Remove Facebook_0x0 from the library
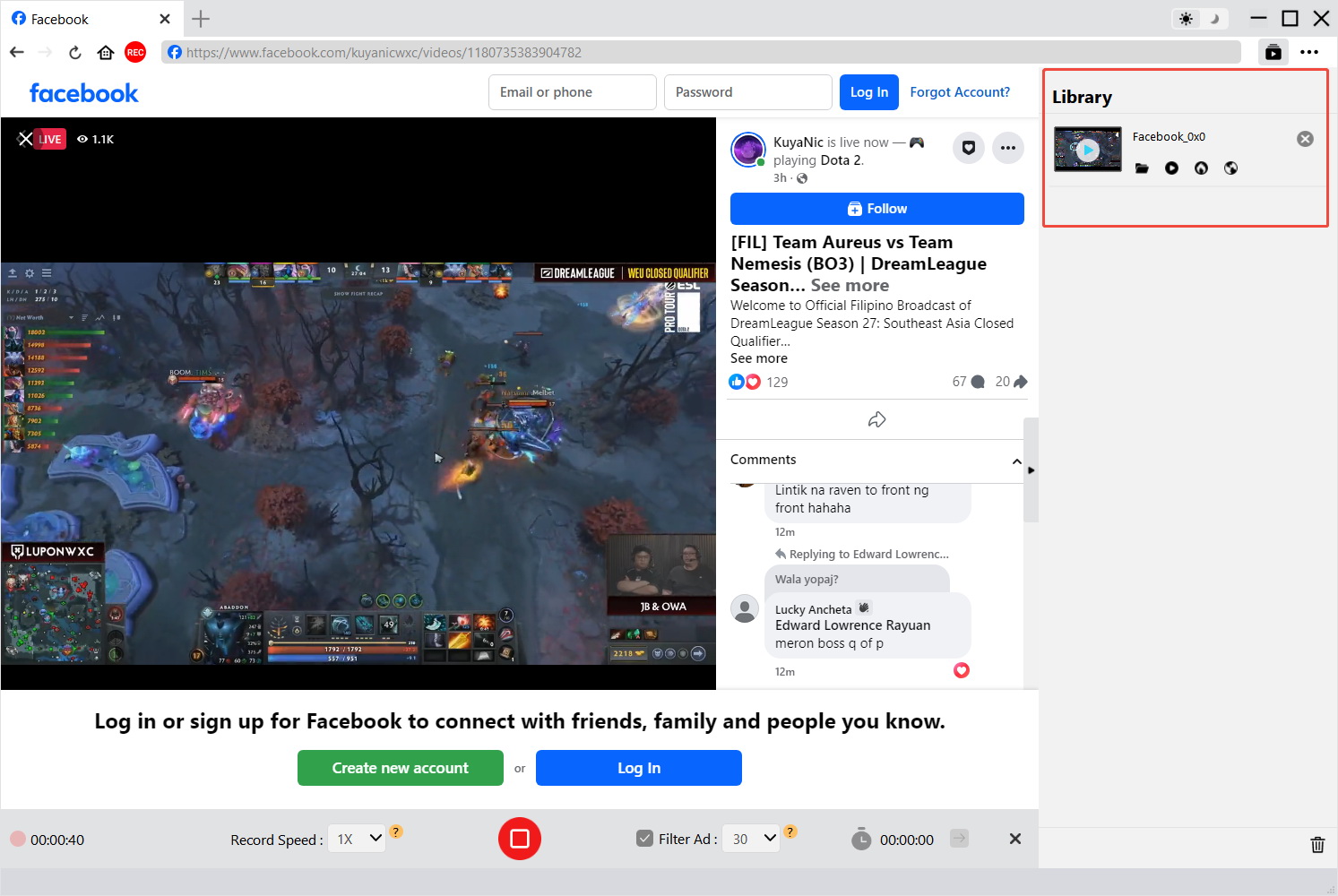This screenshot has height=896, width=1338. coord(1305,139)
